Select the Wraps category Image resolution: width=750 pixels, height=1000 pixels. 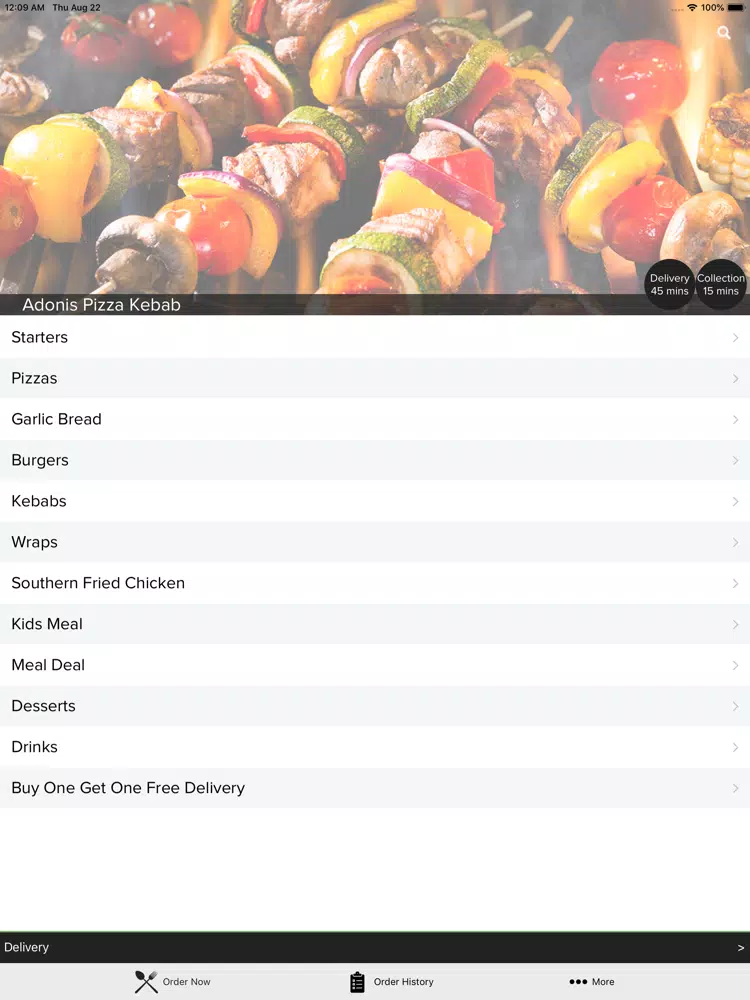click(375, 542)
